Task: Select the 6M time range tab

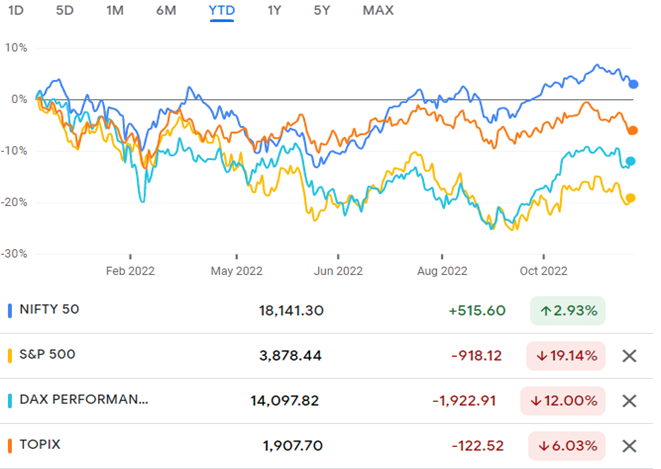Action: [166, 10]
